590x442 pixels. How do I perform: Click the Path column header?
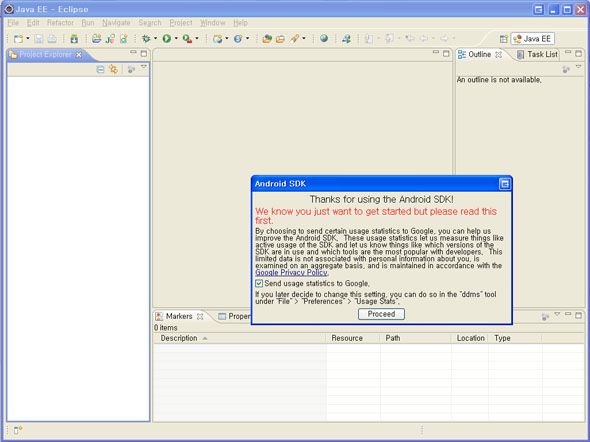415,338
